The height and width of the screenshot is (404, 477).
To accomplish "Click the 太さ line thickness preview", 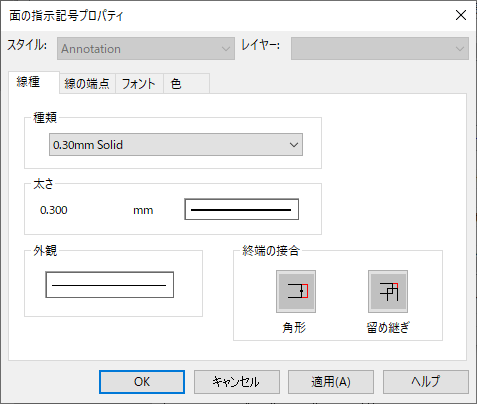I will 242,209.
